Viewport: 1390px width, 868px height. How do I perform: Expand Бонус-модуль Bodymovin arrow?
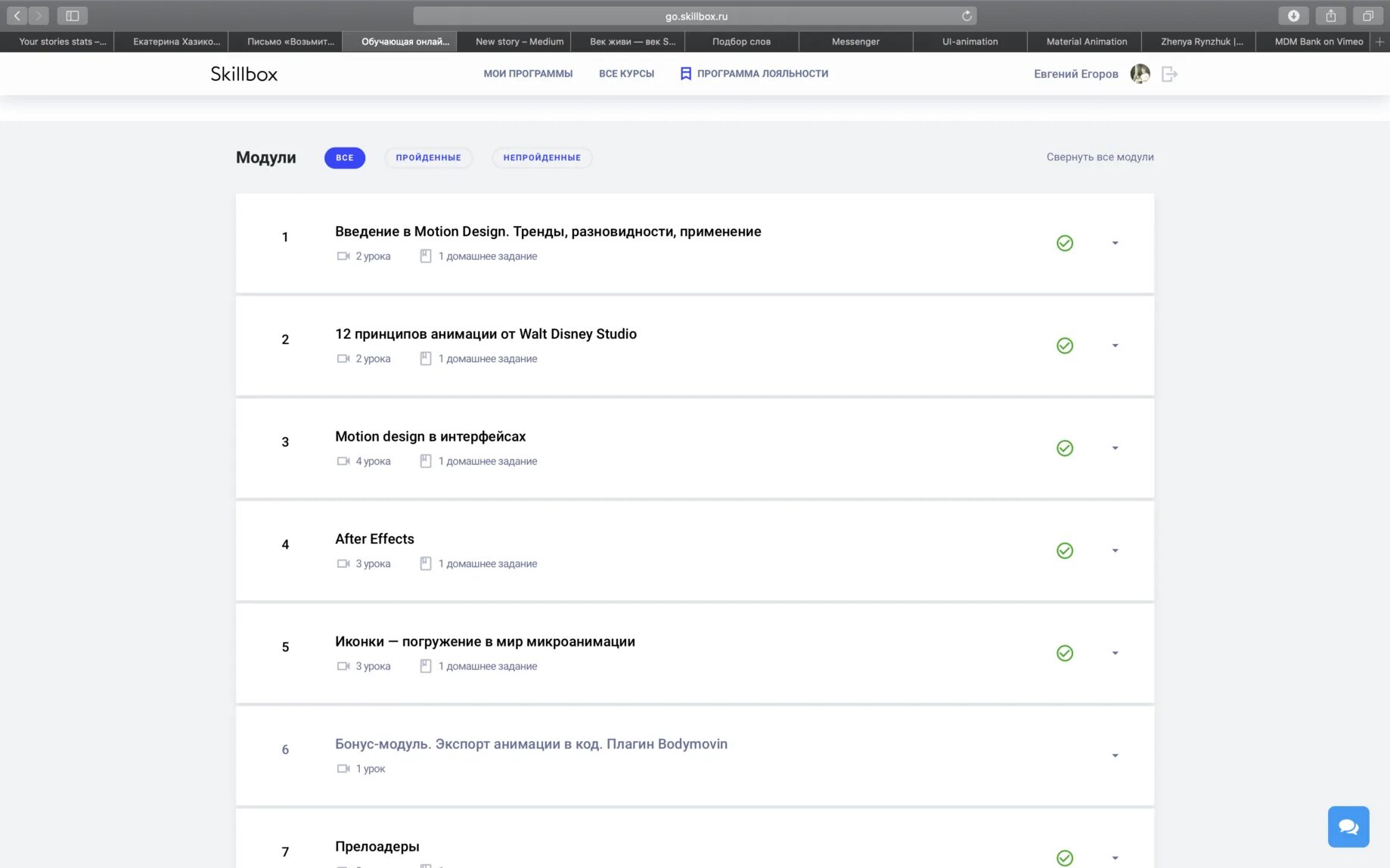point(1115,756)
